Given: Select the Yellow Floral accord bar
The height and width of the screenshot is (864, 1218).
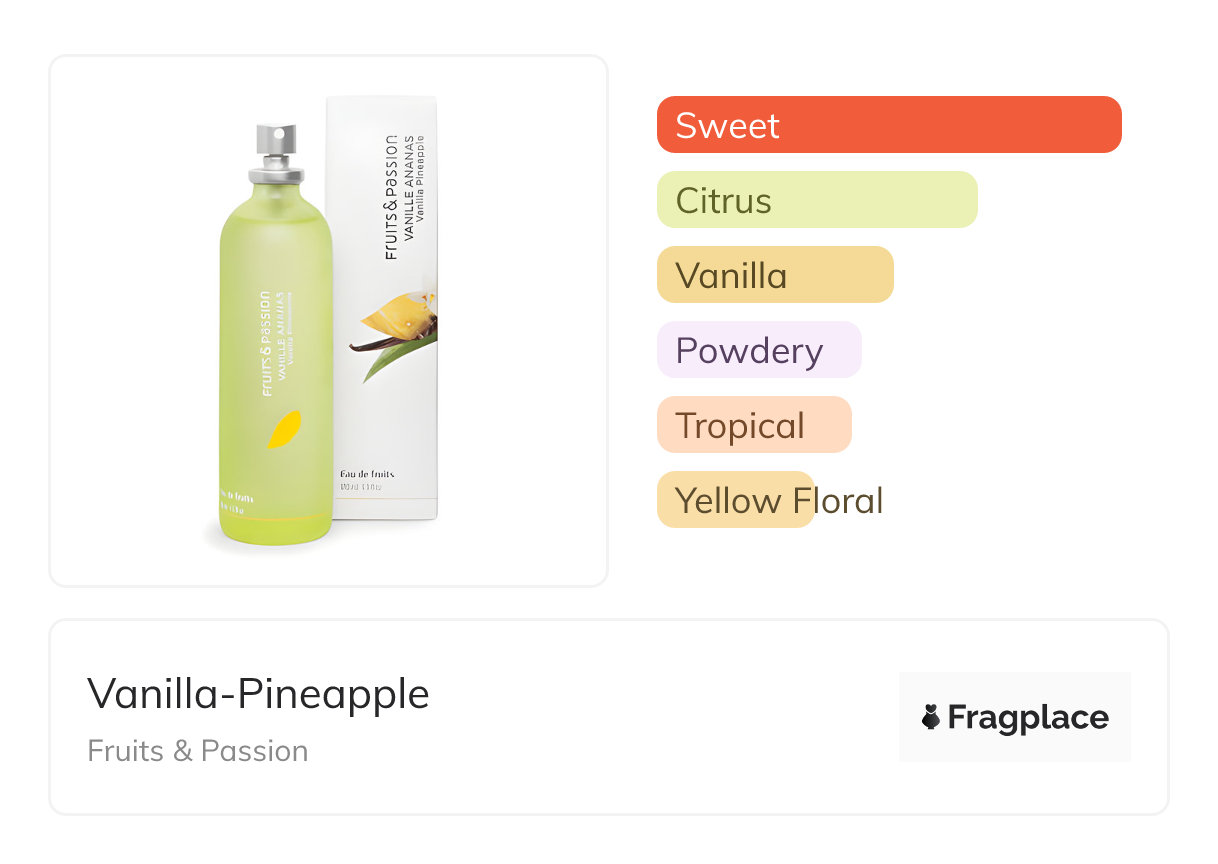Looking at the screenshot, I should (x=735, y=500).
